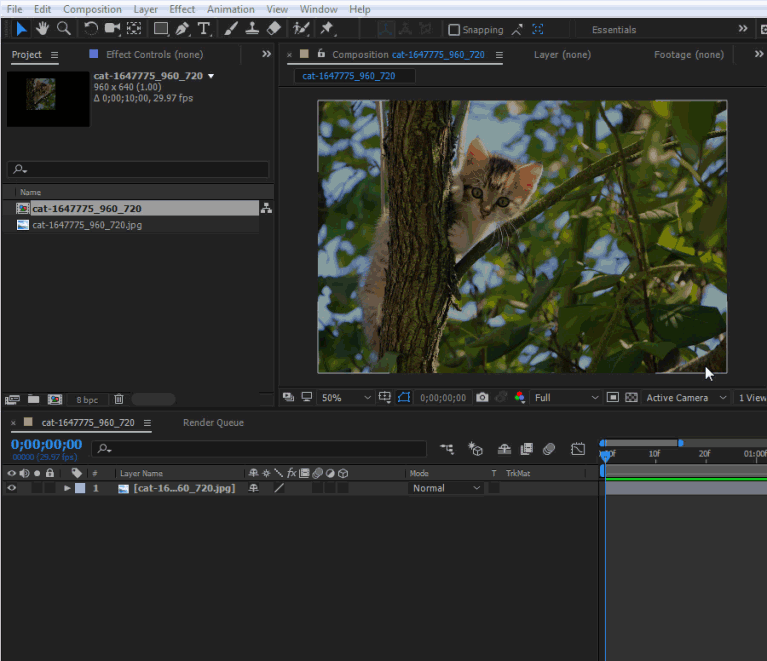The width and height of the screenshot is (767, 661).
Task: Click the 8 bpc color depth button
Action: tap(87, 399)
